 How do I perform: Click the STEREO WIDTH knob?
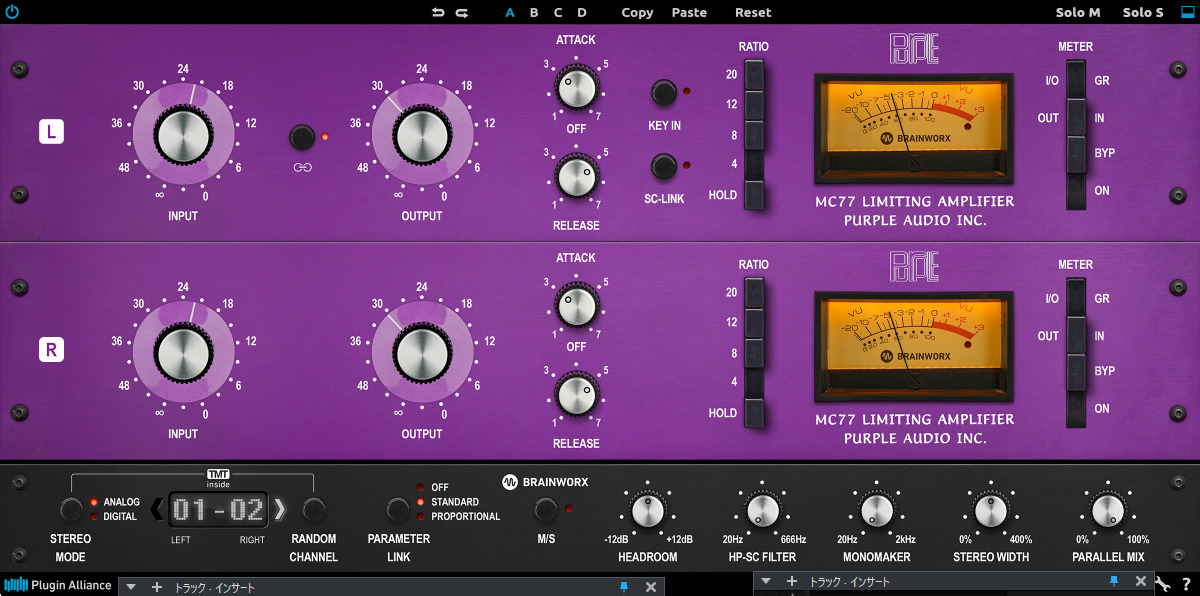pyautogui.click(x=991, y=511)
